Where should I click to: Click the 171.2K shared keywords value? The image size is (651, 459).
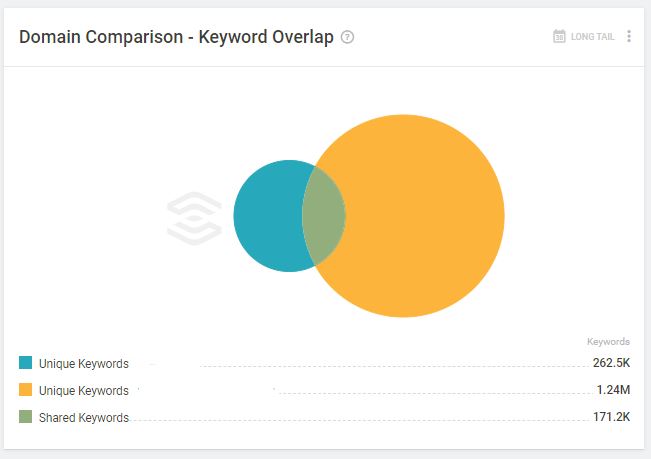(611, 417)
